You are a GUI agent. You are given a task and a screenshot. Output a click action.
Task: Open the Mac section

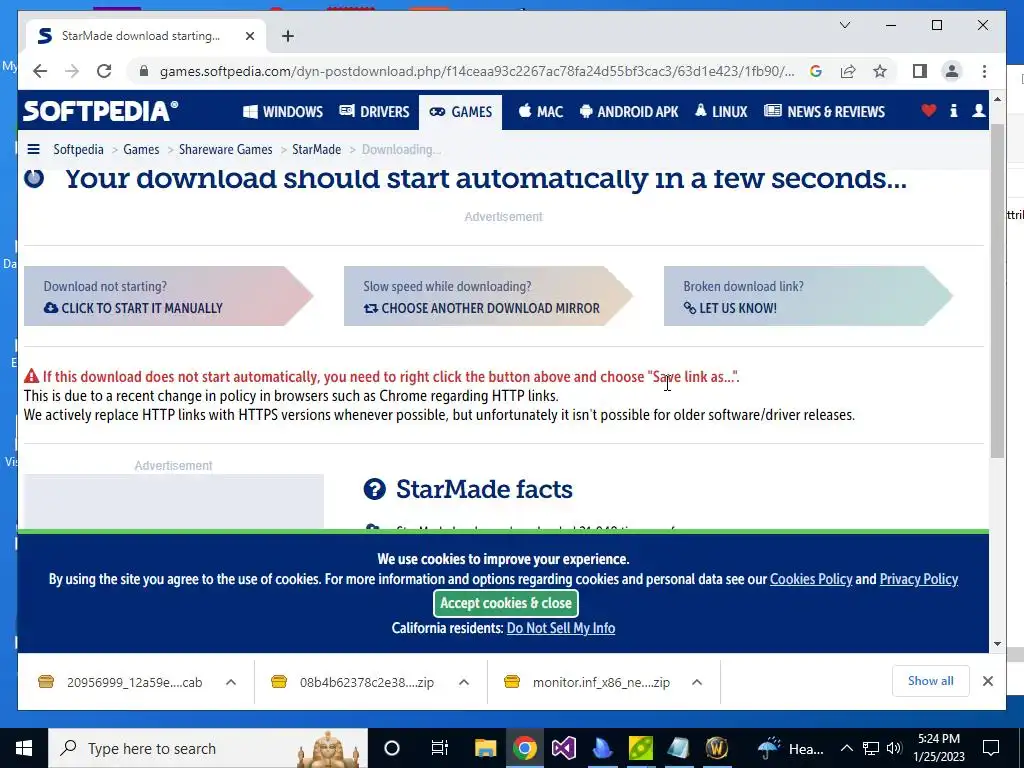pos(541,112)
